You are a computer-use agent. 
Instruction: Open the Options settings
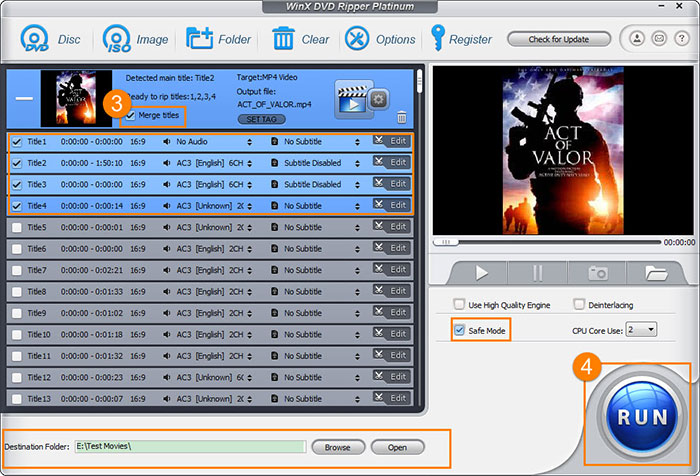(x=380, y=39)
